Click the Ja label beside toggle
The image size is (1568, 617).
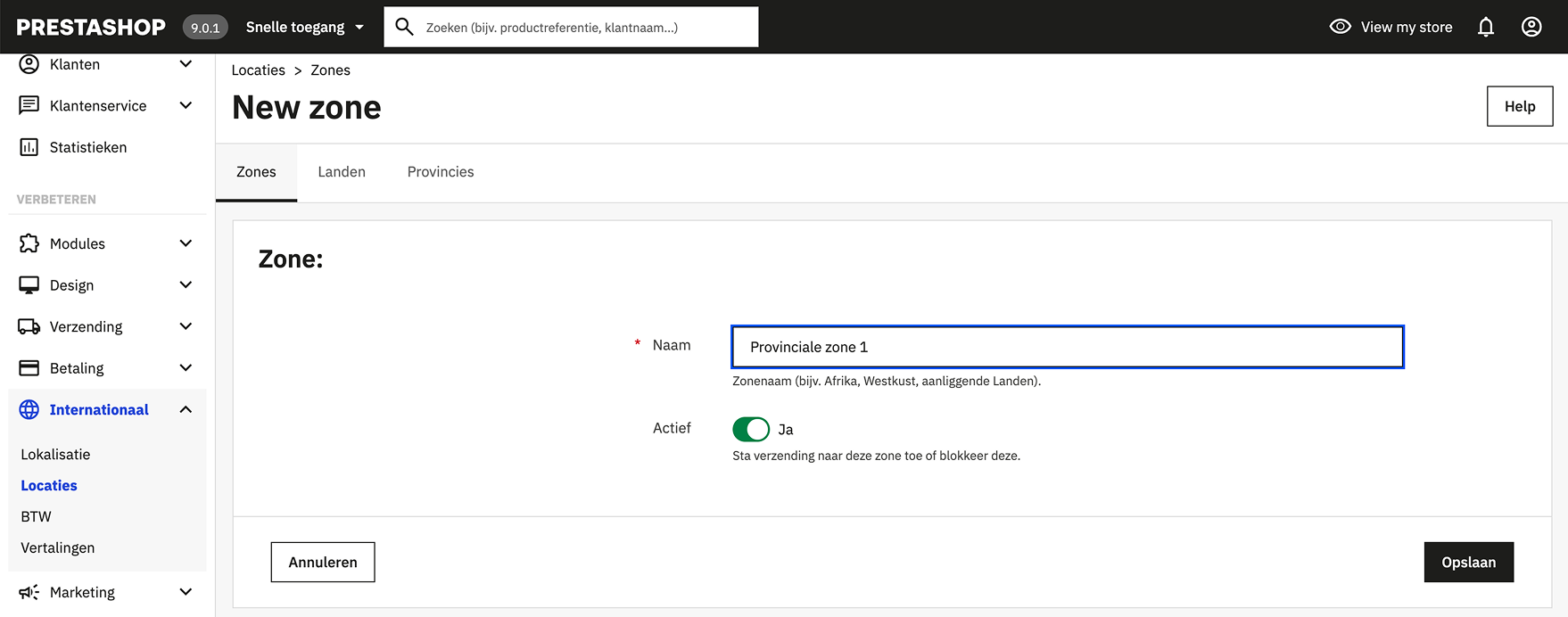pos(786,430)
